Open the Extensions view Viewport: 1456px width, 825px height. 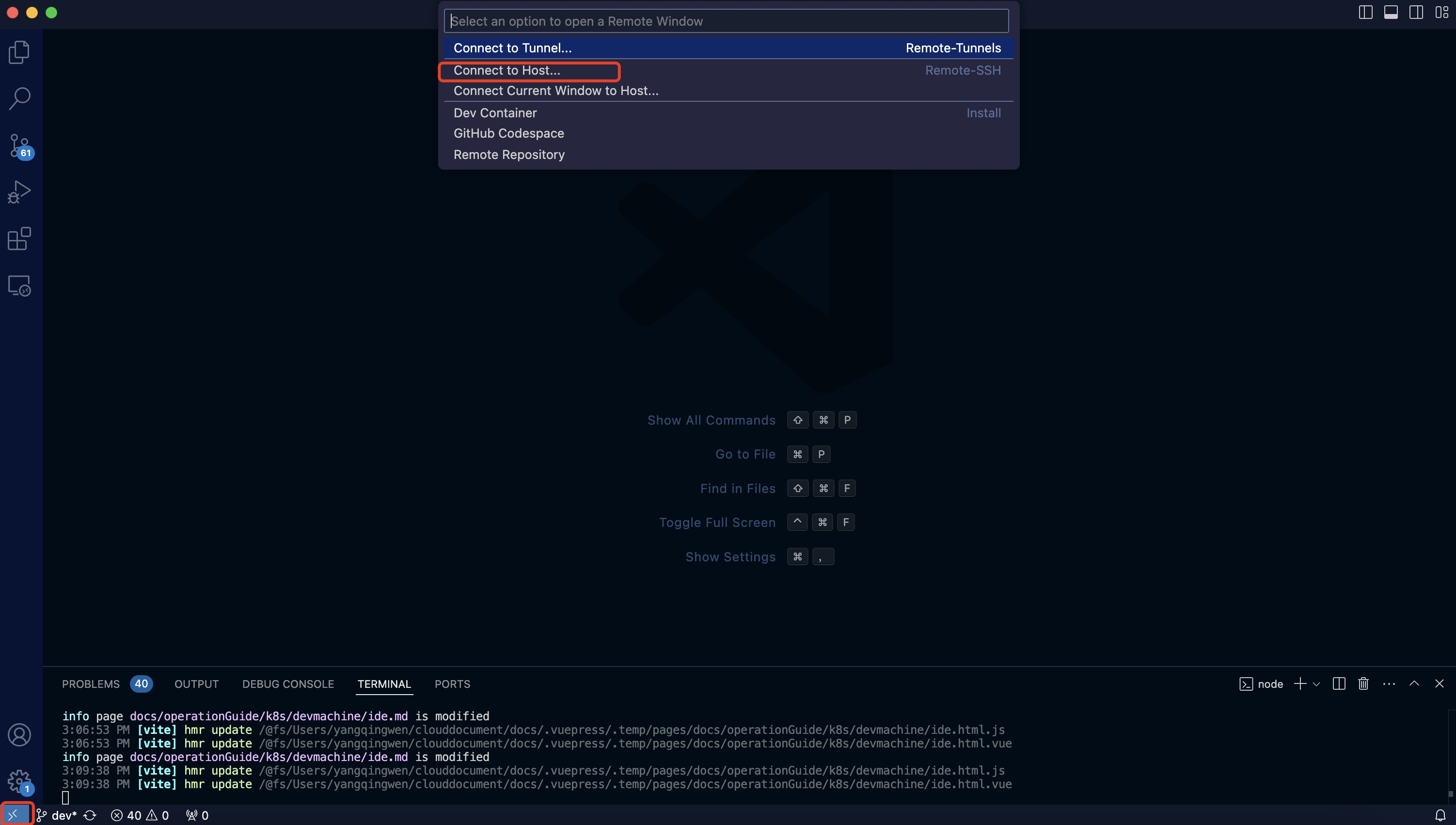[19, 238]
